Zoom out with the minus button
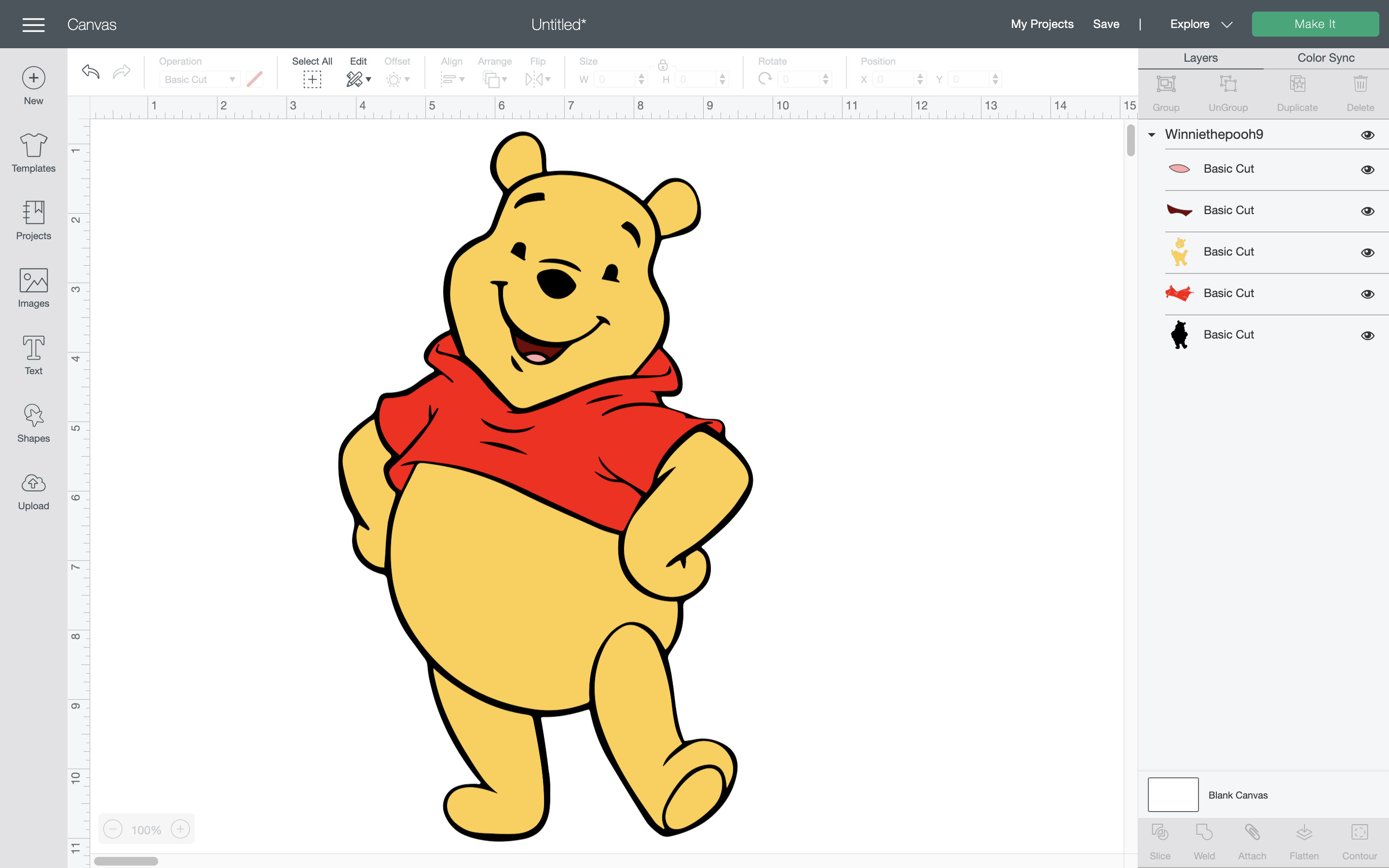The image size is (1389, 868). 113,829
